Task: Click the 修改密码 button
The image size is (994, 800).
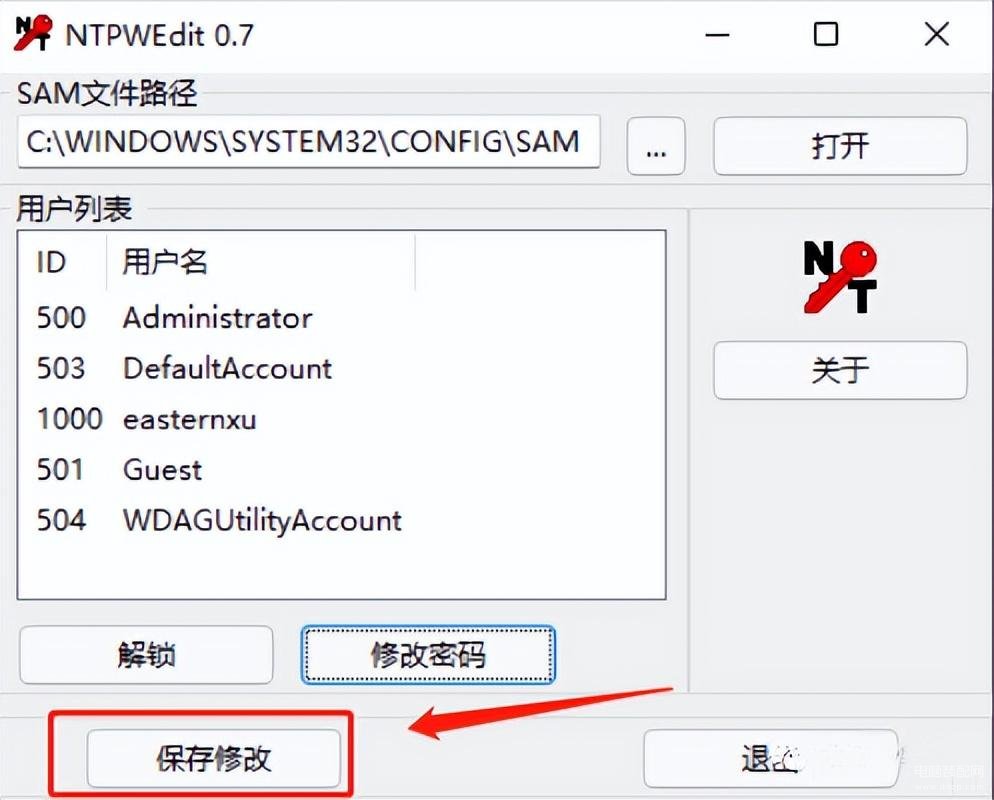Action: tap(428, 655)
